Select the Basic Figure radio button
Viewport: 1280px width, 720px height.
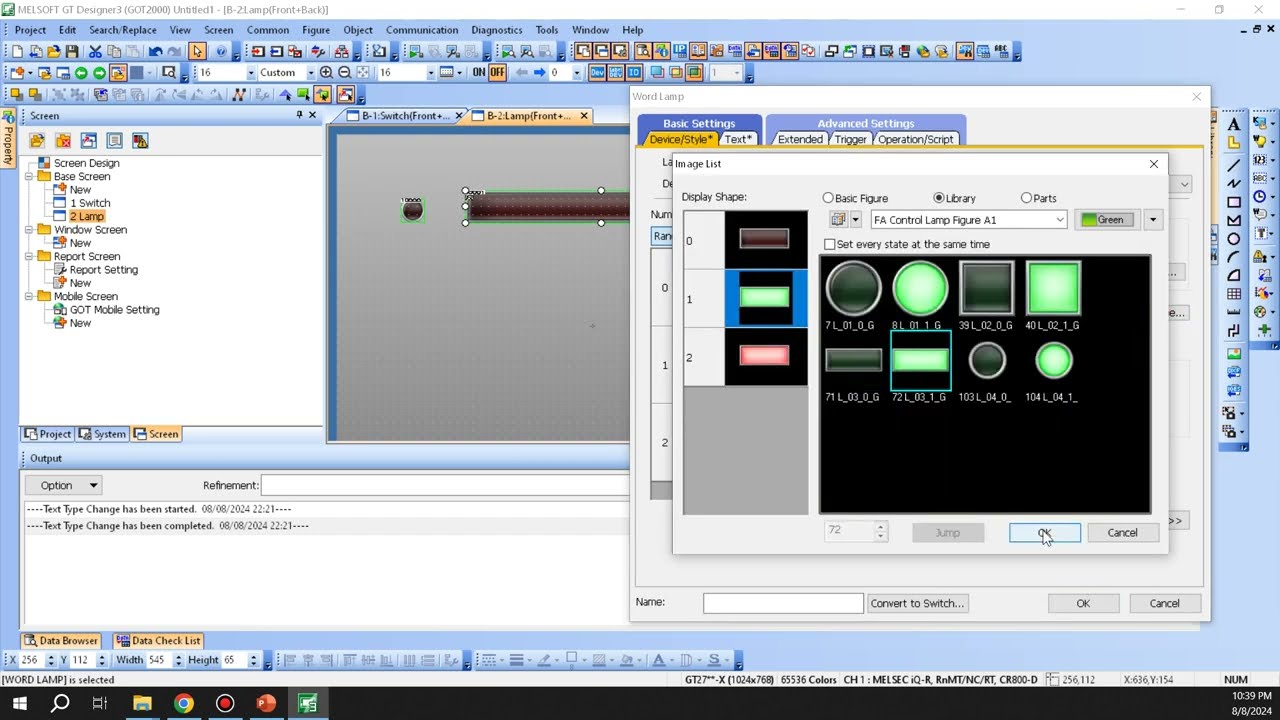click(828, 198)
